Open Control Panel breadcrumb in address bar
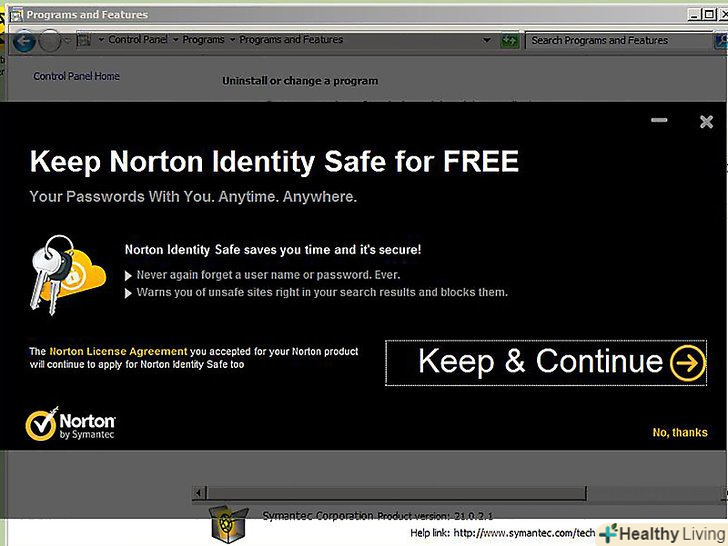 click(138, 40)
